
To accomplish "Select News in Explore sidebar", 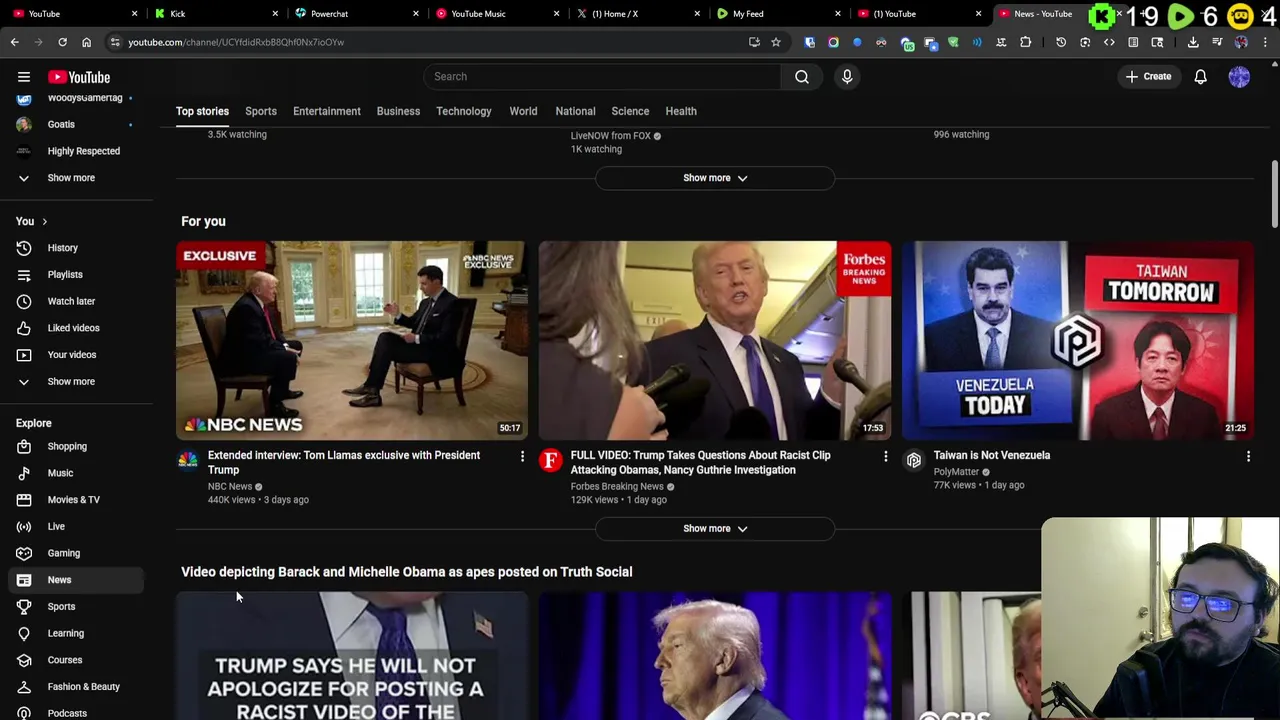I will pyautogui.click(x=77, y=580).
